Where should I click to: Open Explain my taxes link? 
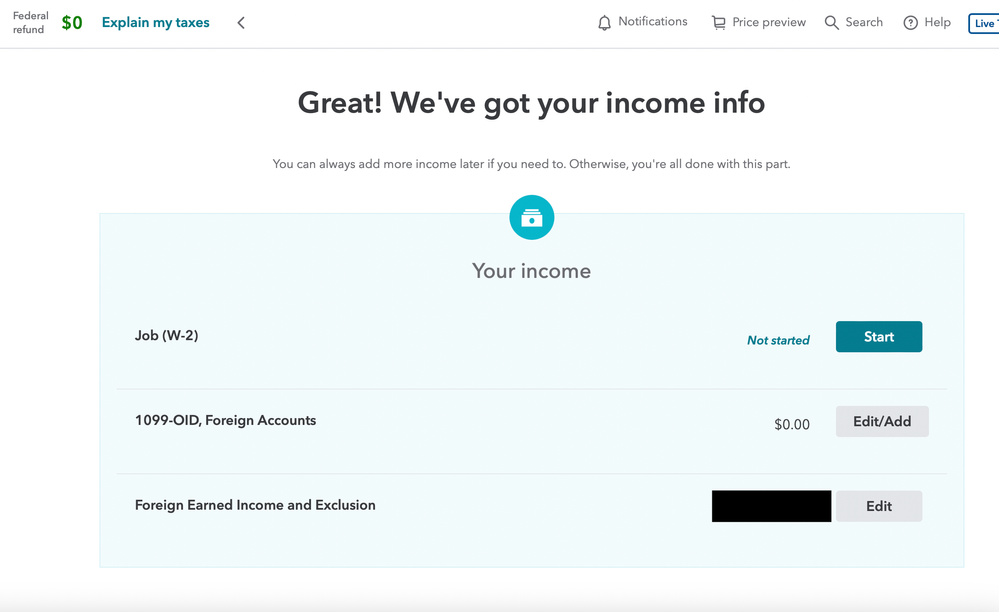tap(155, 23)
